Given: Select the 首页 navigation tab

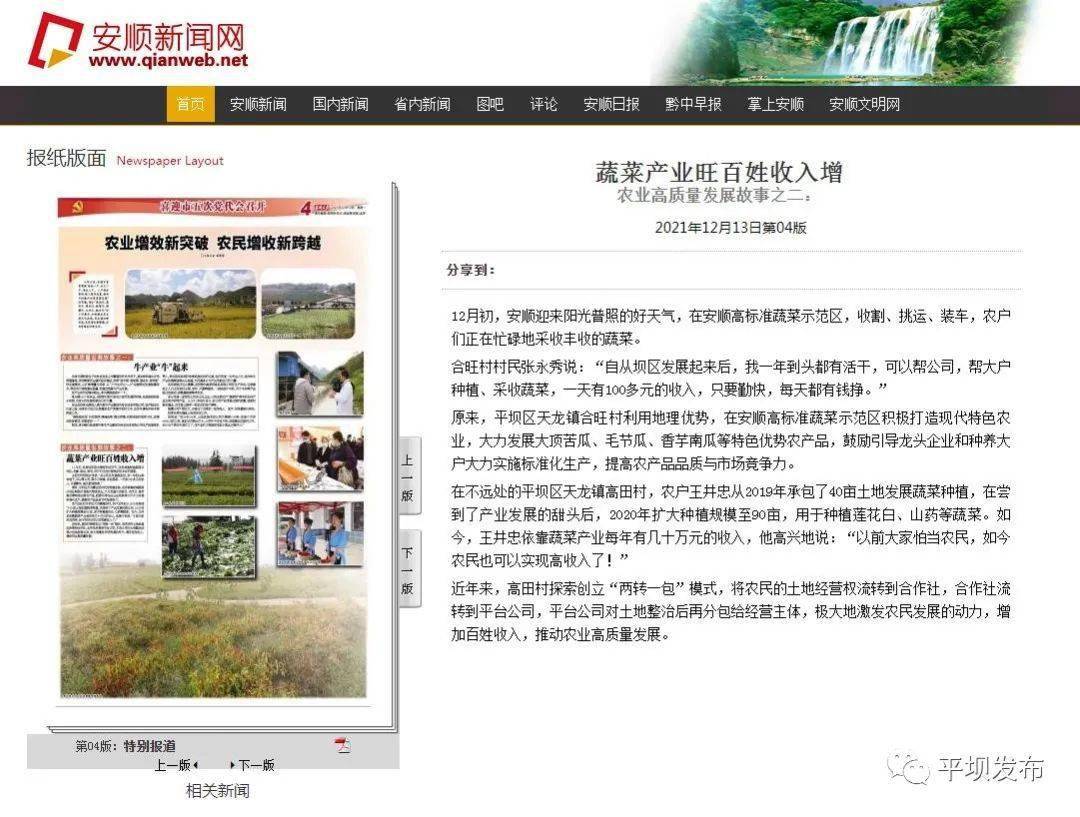Looking at the screenshot, I should (x=191, y=104).
